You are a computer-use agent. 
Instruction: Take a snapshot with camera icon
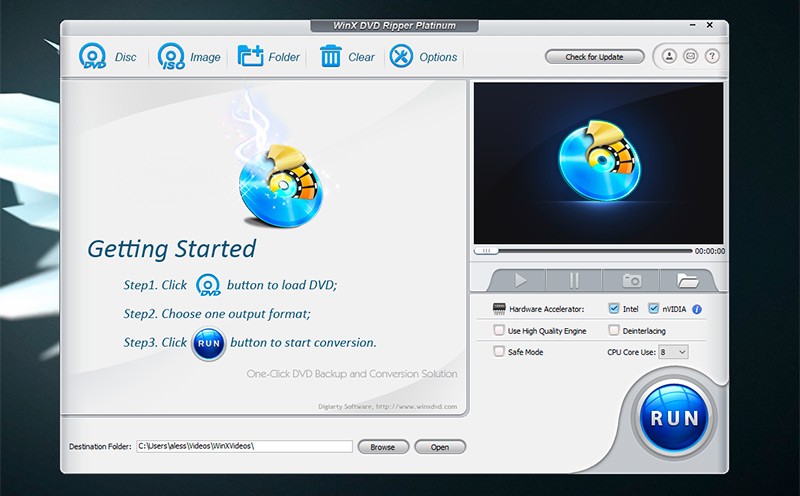coord(632,280)
